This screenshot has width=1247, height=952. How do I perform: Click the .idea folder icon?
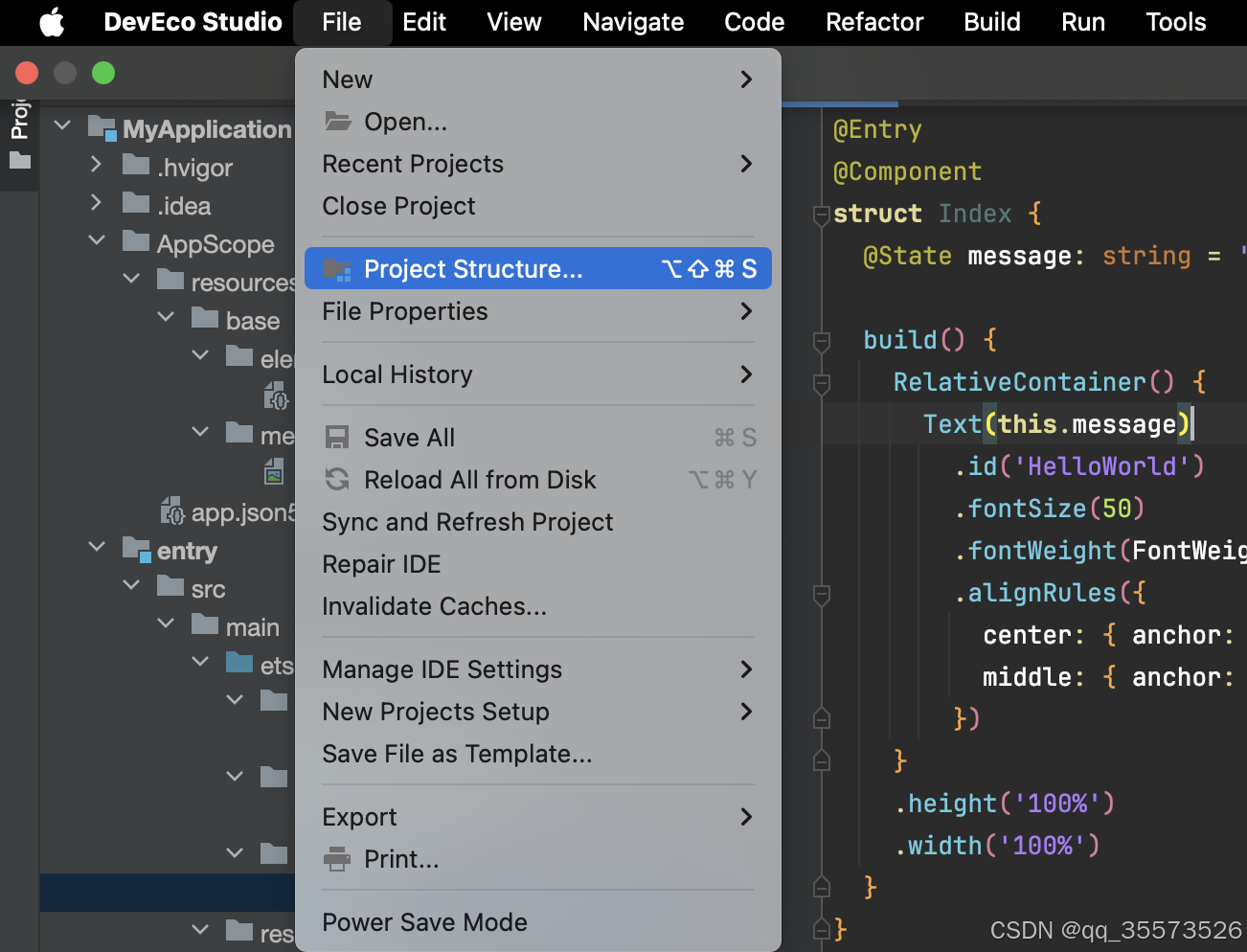pyautogui.click(x=136, y=204)
